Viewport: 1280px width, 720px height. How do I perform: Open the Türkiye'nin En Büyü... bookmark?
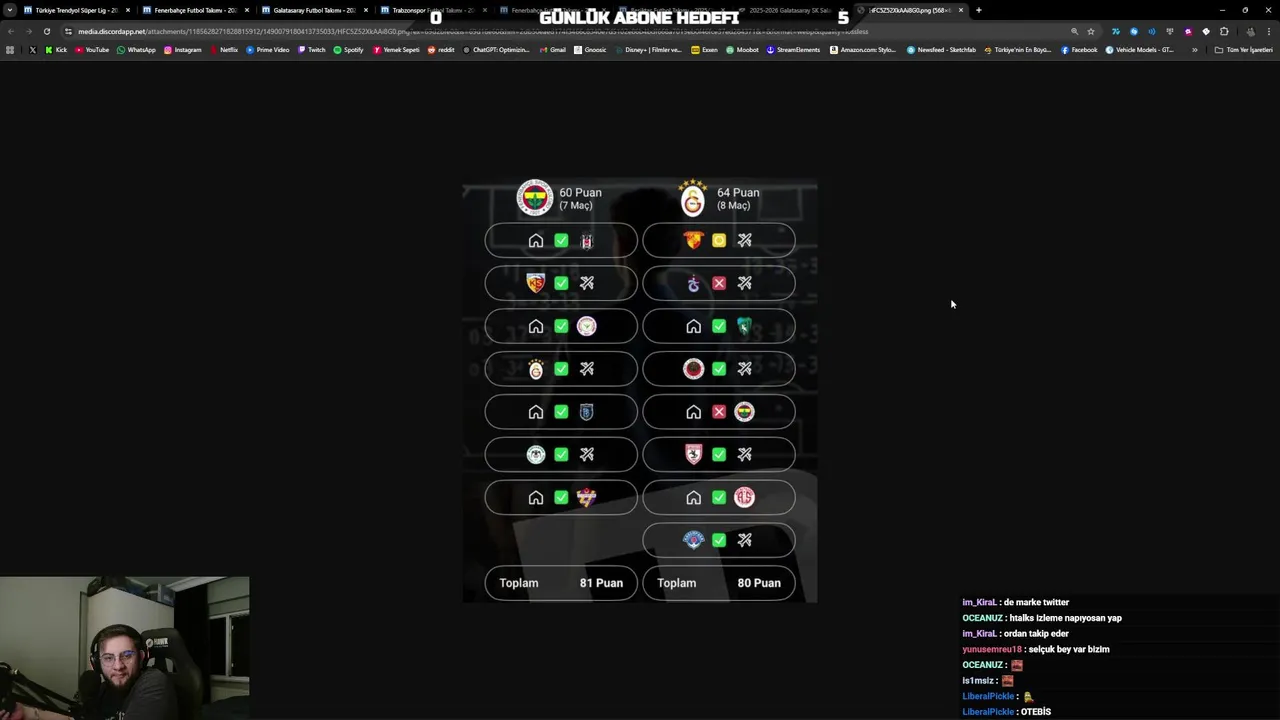click(x=1018, y=50)
